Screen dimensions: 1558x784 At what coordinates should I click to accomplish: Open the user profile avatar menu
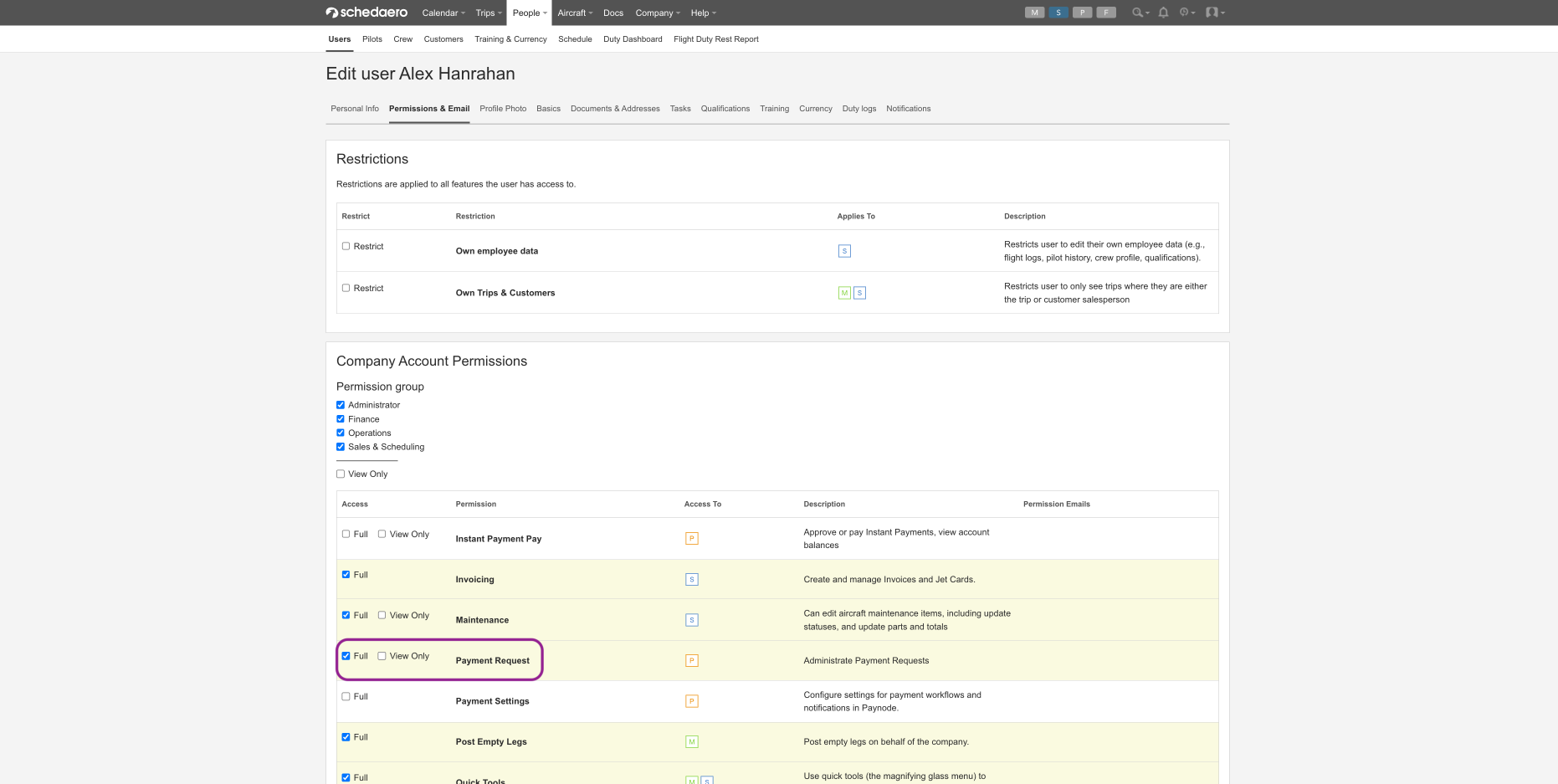coord(1215,13)
